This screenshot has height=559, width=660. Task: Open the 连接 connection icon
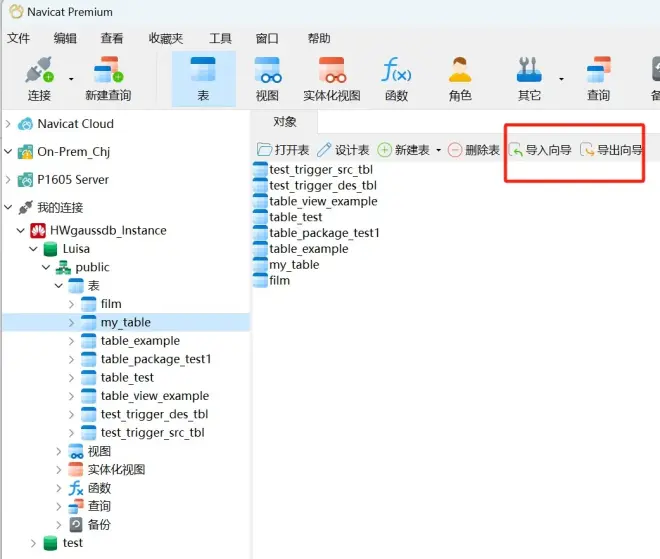click(39, 78)
